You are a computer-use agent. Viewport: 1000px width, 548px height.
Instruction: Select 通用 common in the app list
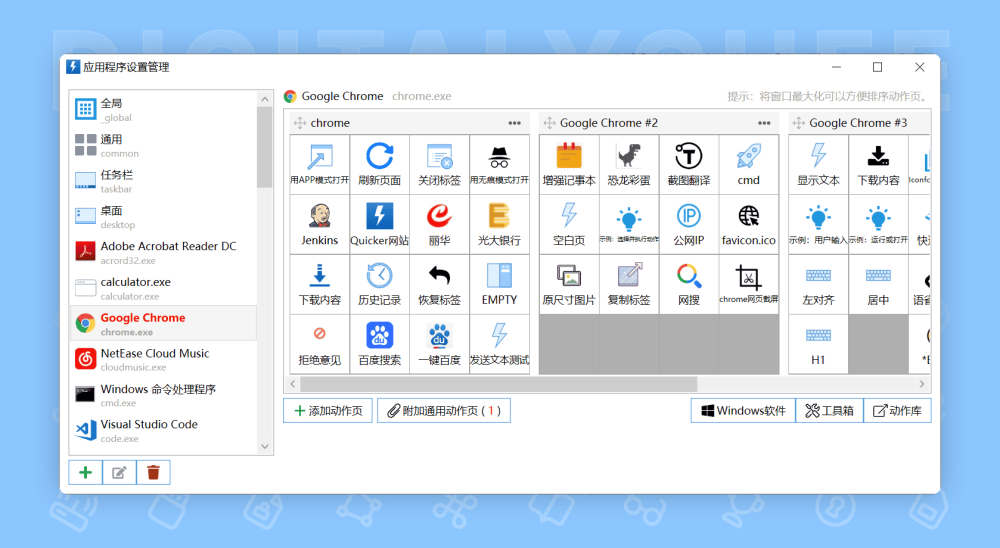pyautogui.click(x=163, y=145)
